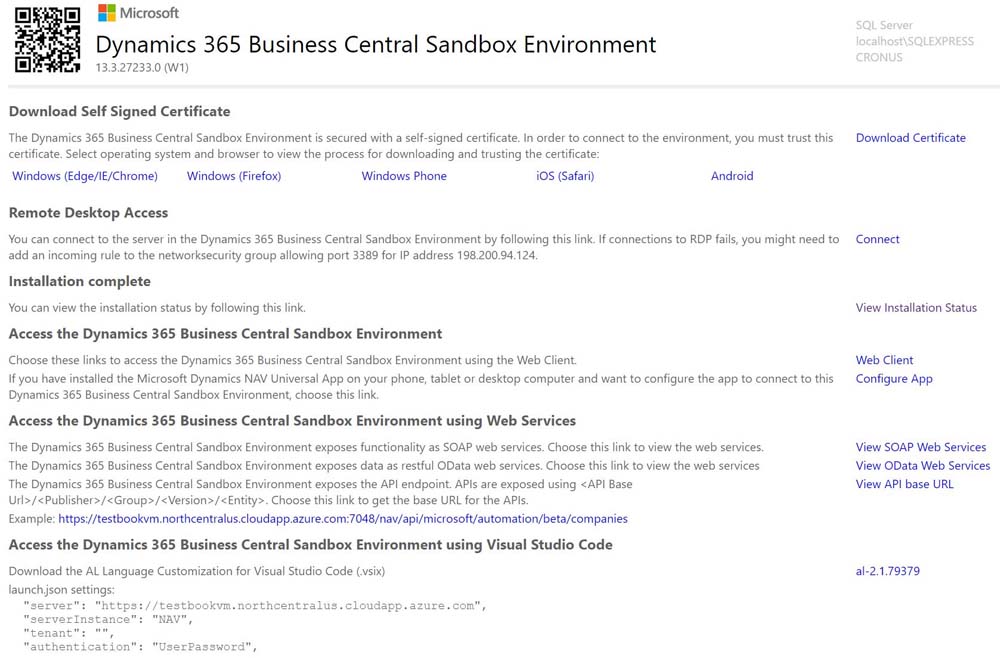1000x658 pixels.
Task: Open the Download Certificate link
Action: point(910,138)
